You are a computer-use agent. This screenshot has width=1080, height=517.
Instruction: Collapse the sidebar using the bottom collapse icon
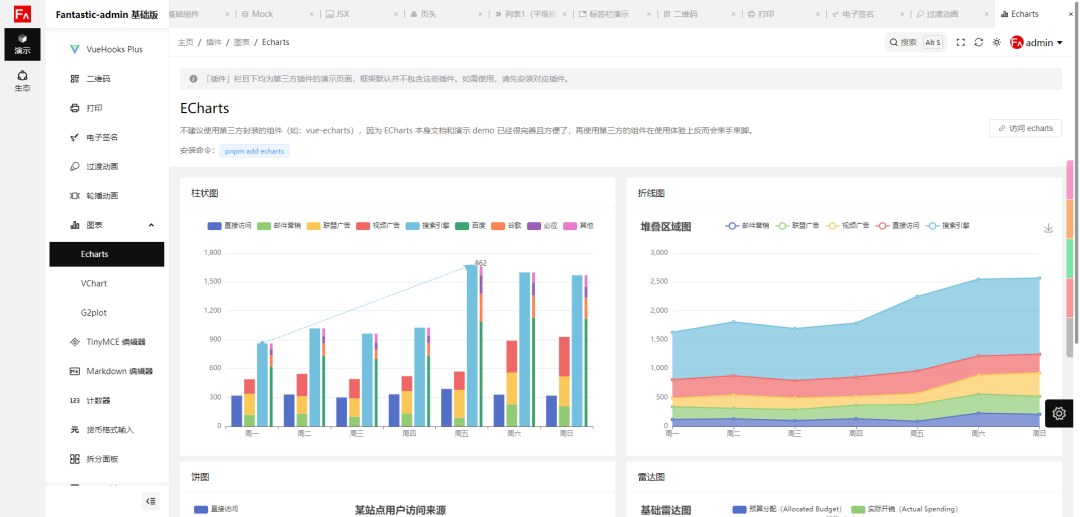pyautogui.click(x=150, y=500)
